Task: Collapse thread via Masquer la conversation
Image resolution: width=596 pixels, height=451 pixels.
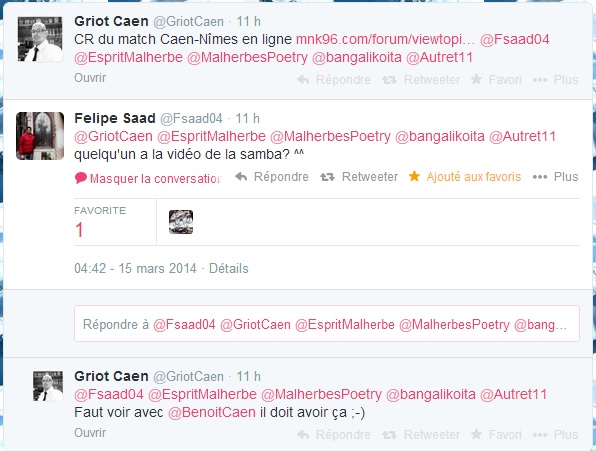Action: coord(148,179)
